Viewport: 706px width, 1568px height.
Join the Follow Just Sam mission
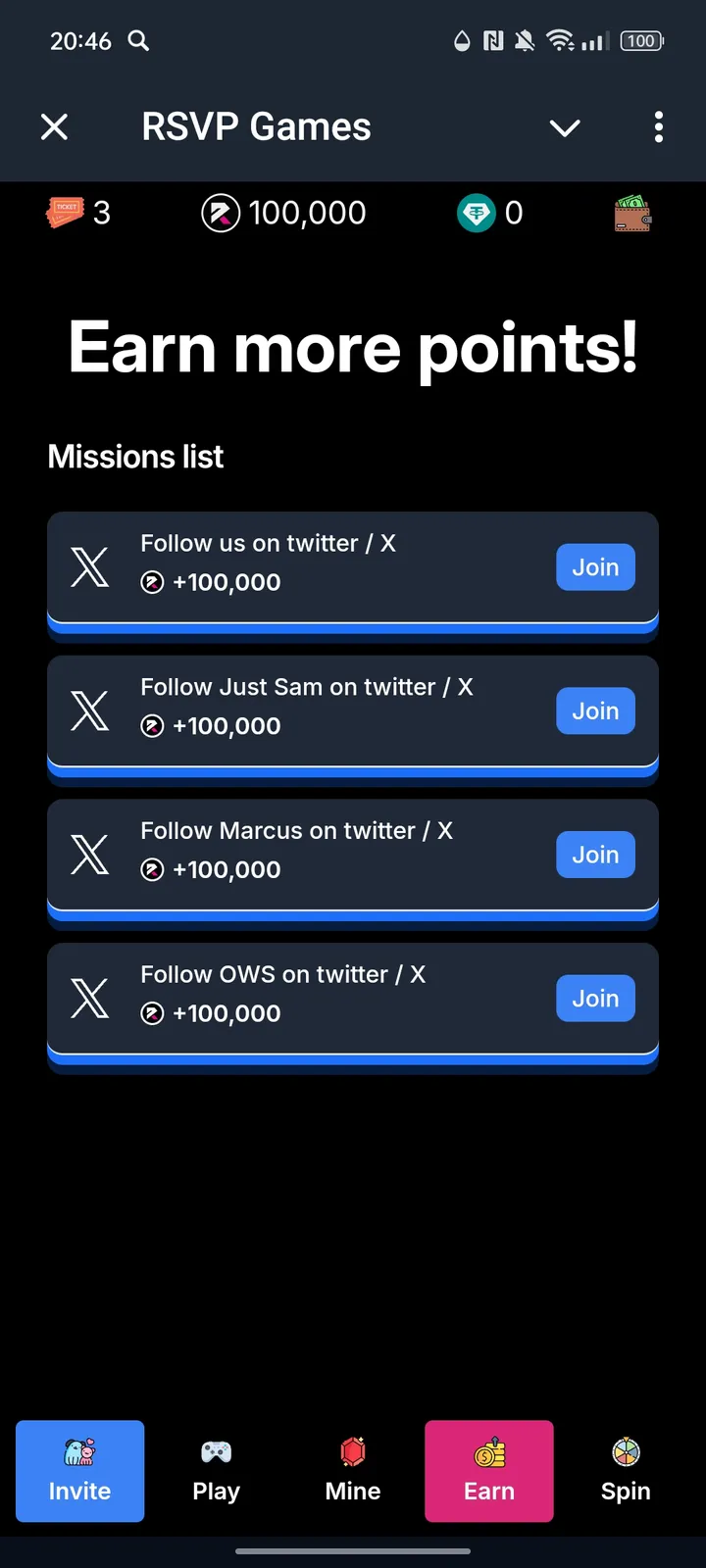coord(595,710)
